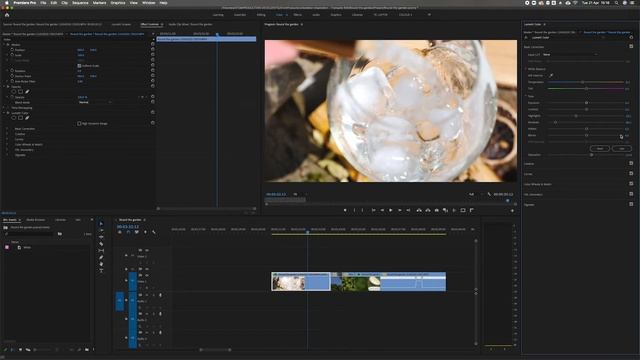
Task: Toggle Rotation animation stopwatch
Action: [x=12, y=71]
